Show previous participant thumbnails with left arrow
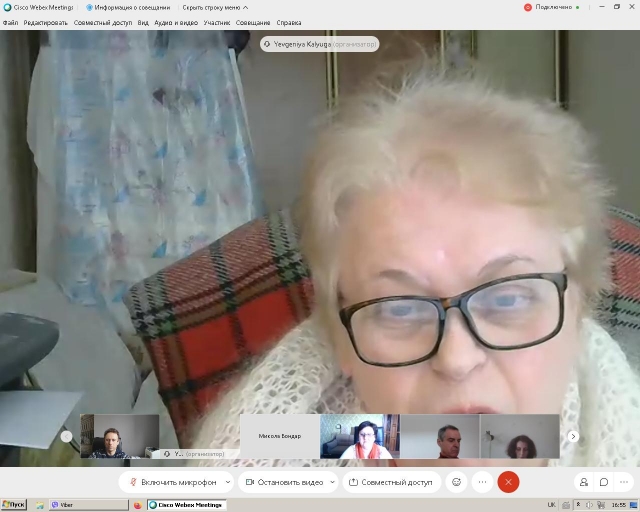This screenshot has width=640, height=512. tap(67, 436)
